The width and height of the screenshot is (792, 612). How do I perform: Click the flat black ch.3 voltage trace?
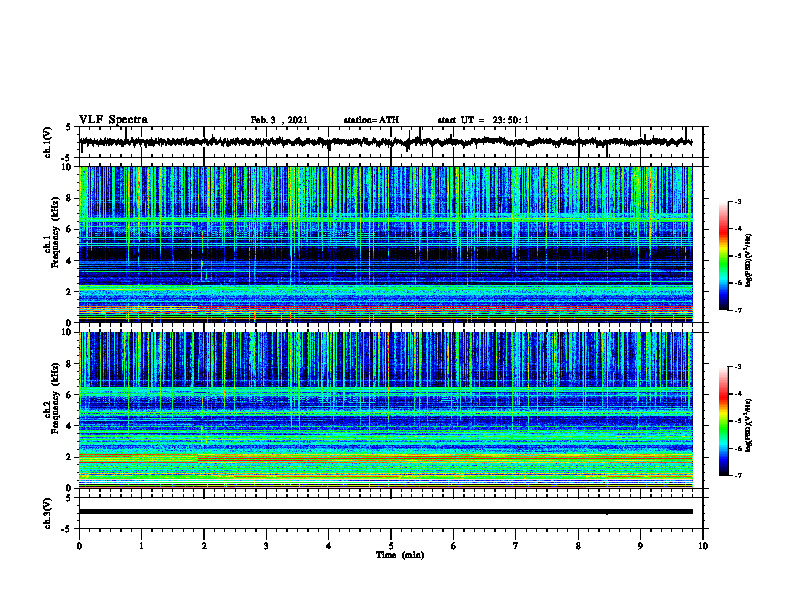(x=385, y=512)
